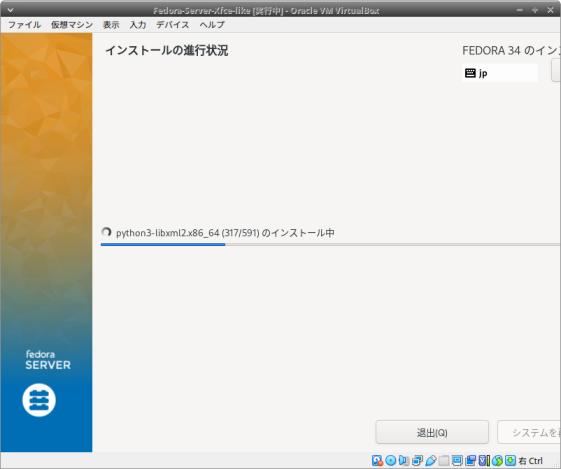Image resolution: width=561 pixels, height=469 pixels.
Task: Click the display indicator icon in the status bar
Action: [457, 460]
